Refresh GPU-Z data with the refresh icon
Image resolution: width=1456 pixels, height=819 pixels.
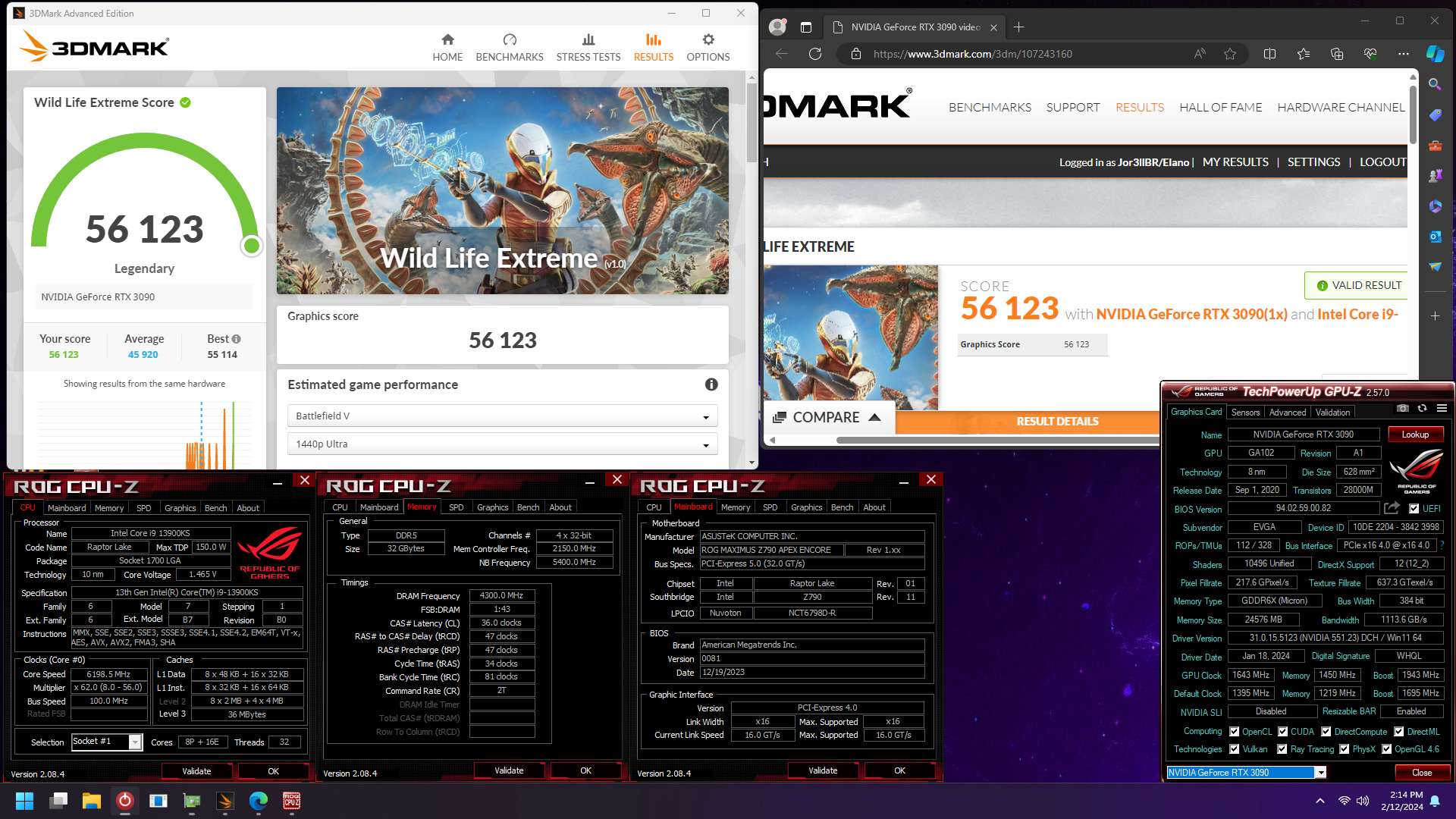(x=1423, y=408)
